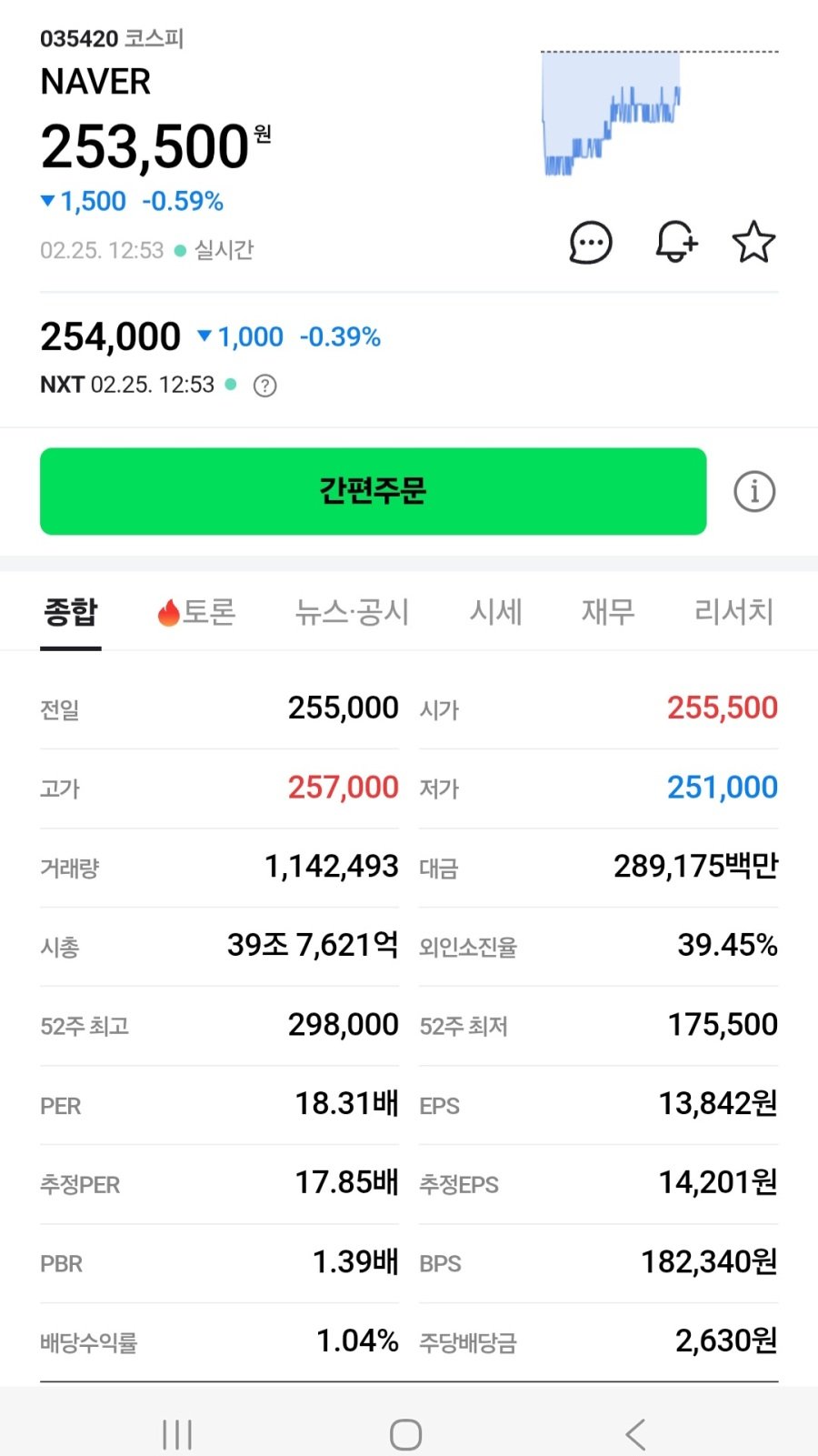The image size is (818, 1456).
Task: Tap the 외인소진율 value 39.45%
Action: click(727, 946)
